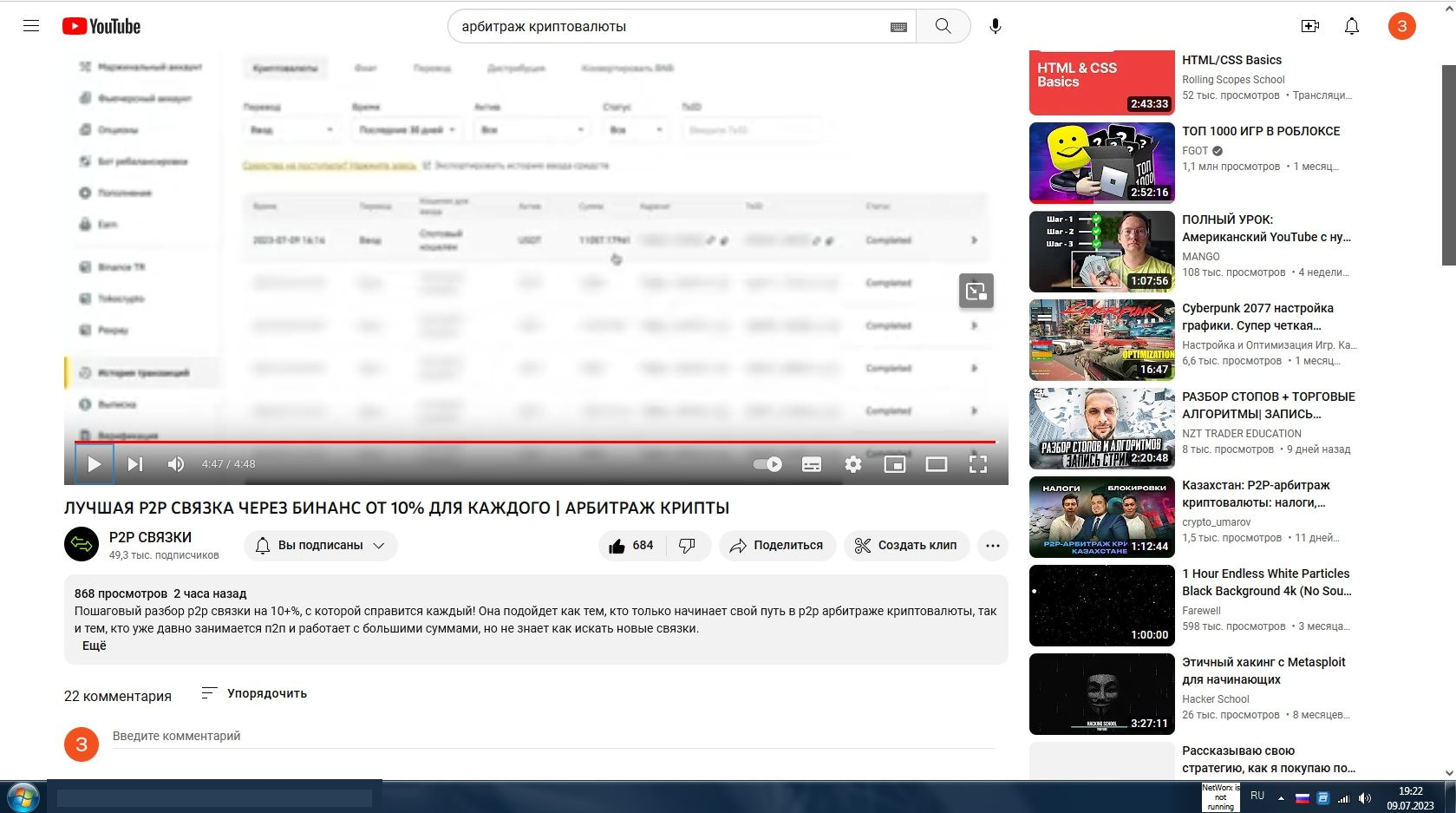The height and width of the screenshot is (813, 1456).
Task: Open subscription dropdown Вы подписаны
Action: tap(321, 546)
